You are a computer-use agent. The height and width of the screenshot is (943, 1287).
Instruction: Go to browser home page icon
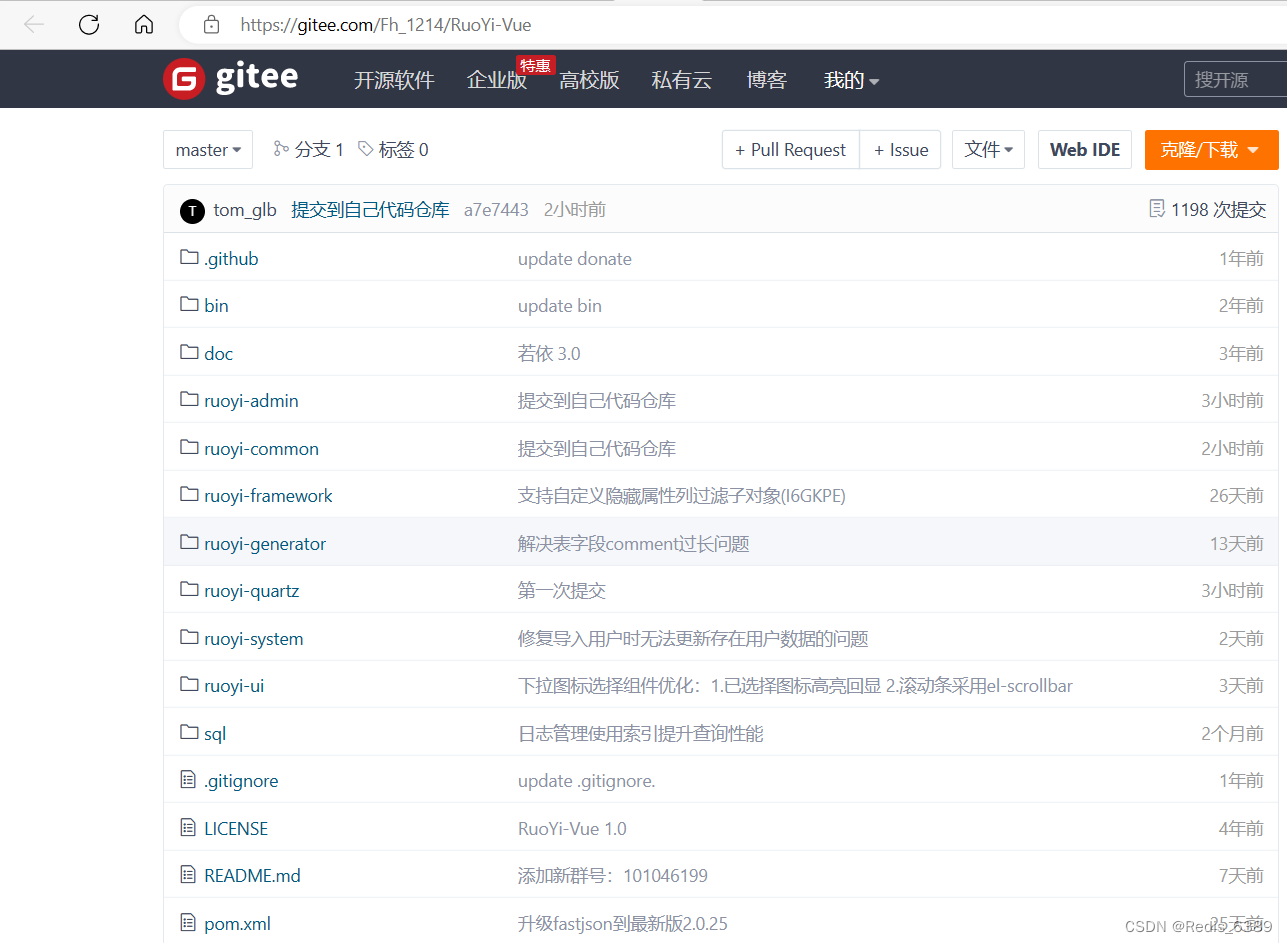coord(144,25)
